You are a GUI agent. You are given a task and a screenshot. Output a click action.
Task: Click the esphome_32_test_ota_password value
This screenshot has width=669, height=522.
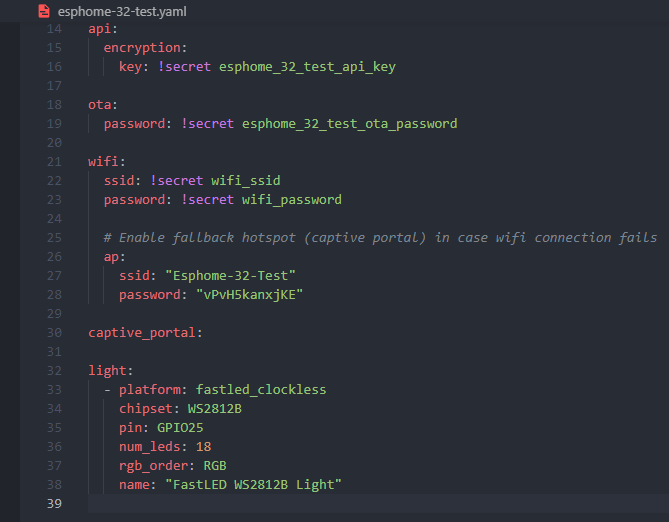coord(350,124)
